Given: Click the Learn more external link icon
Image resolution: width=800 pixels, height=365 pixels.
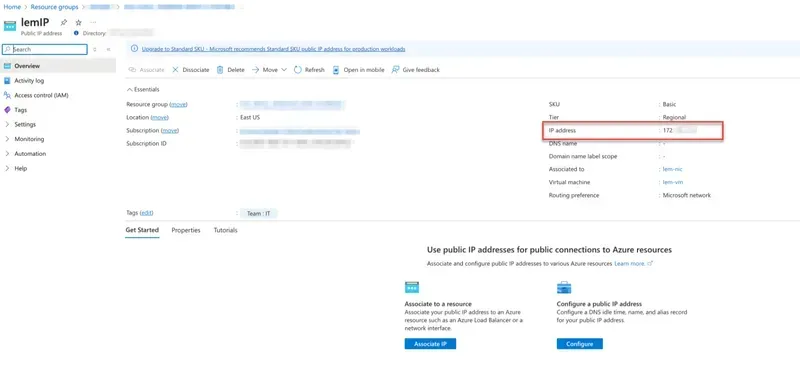Looking at the screenshot, I should point(650,264).
